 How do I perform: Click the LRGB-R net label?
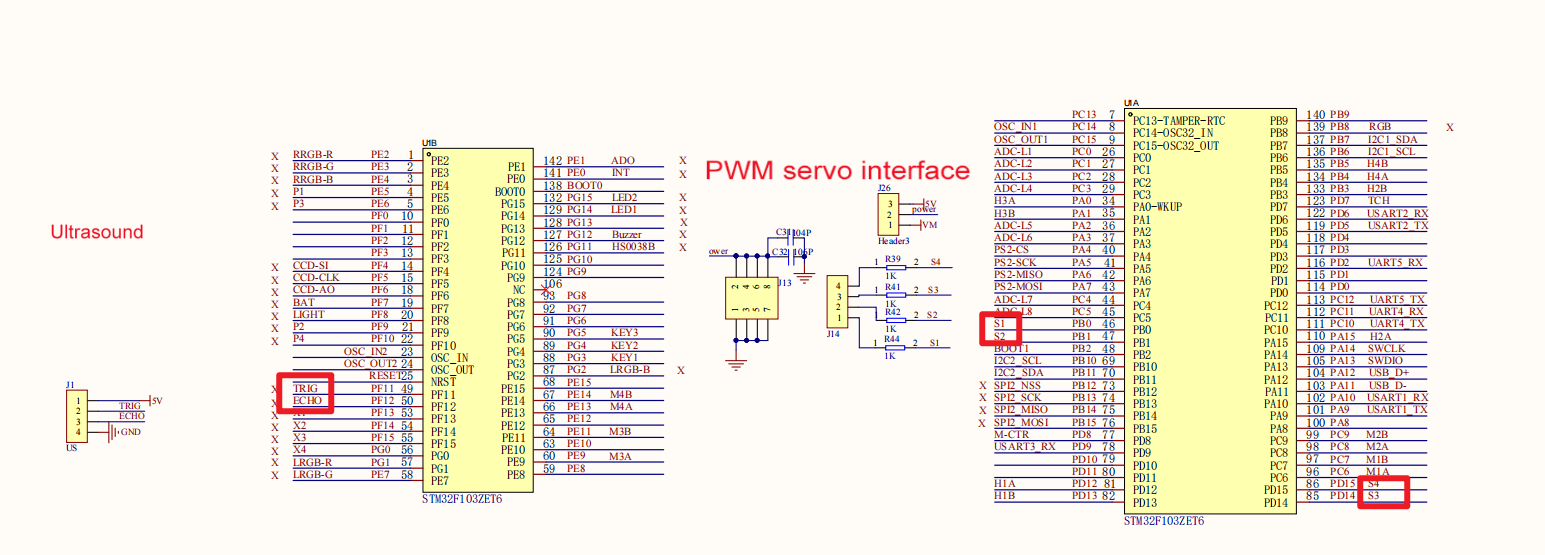pyautogui.click(x=313, y=462)
